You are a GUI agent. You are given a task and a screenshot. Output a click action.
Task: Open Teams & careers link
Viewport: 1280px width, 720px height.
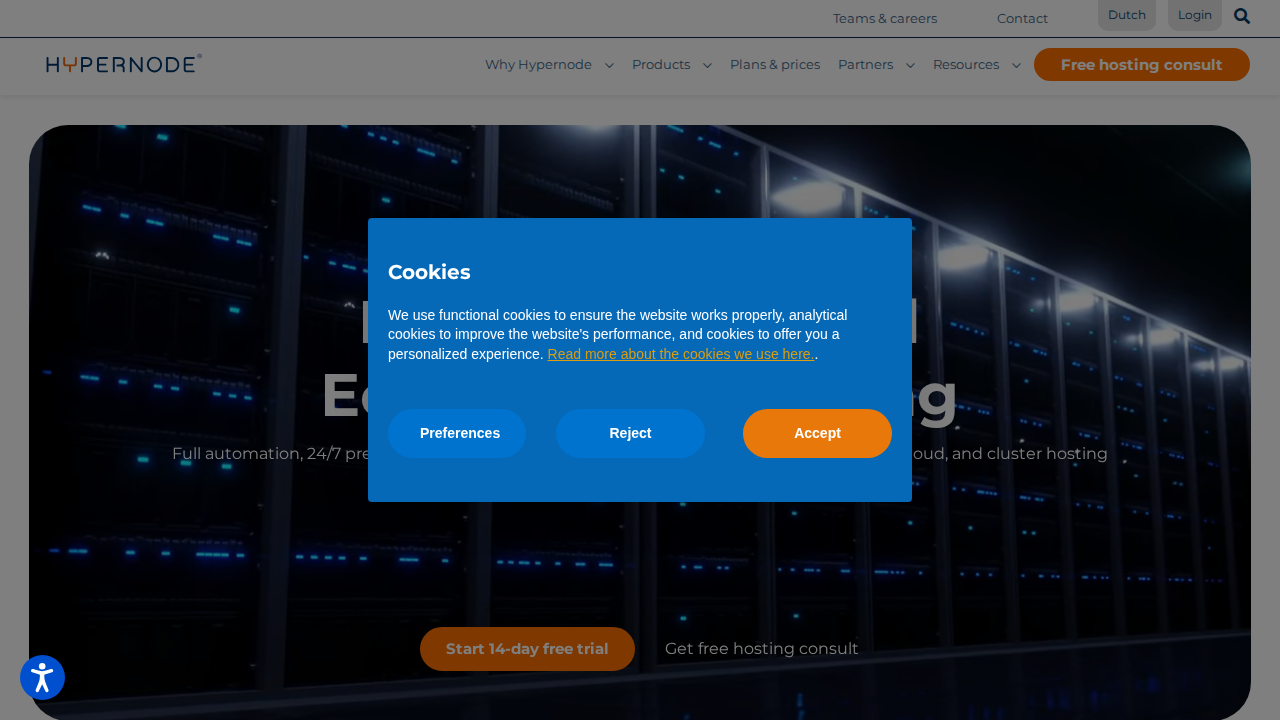[885, 18]
